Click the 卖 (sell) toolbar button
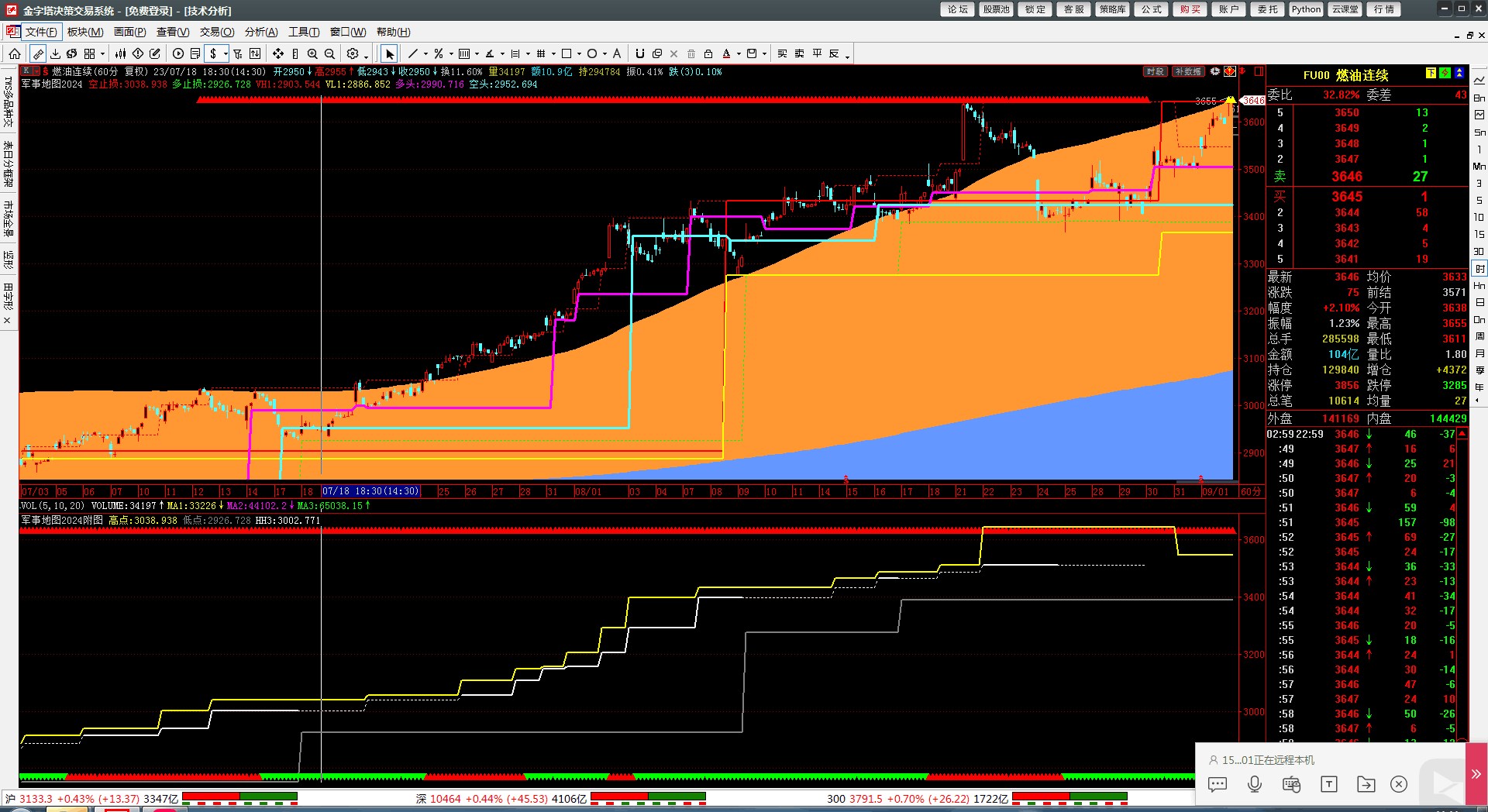Image resolution: width=1488 pixels, height=812 pixels. point(799,53)
